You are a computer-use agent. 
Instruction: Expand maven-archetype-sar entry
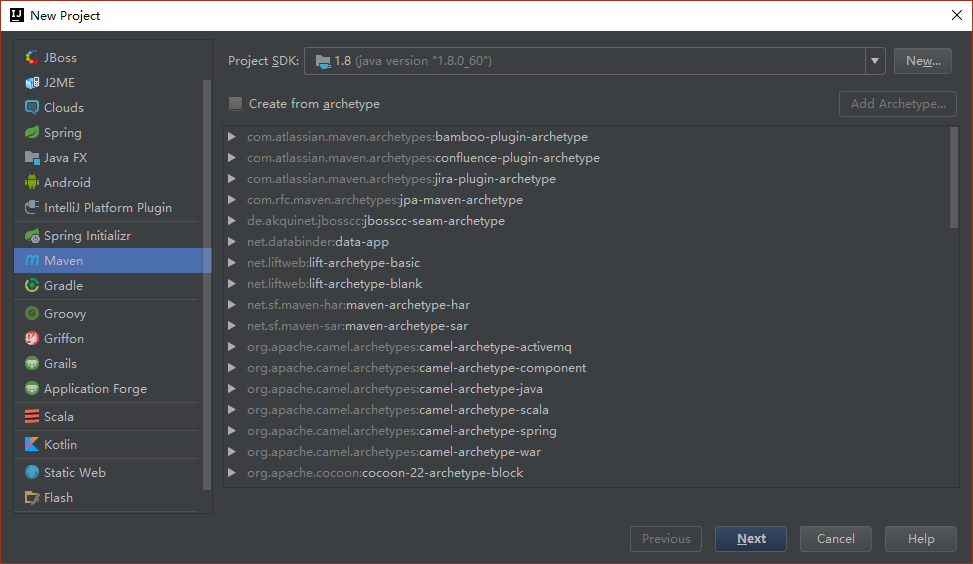[231, 326]
